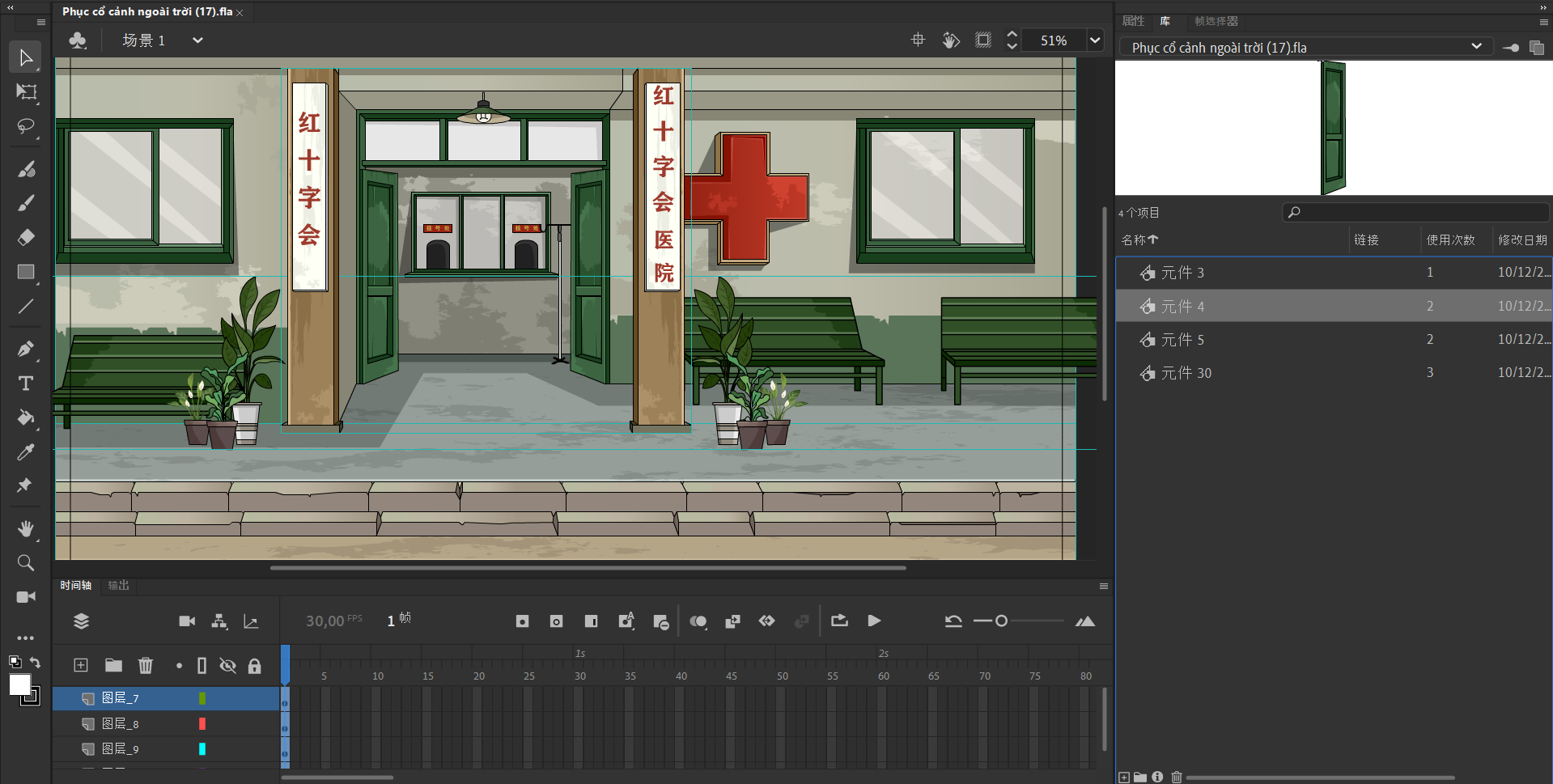Choose the Paint Bucket tool
This screenshot has width=1553, height=784.
click(x=26, y=417)
